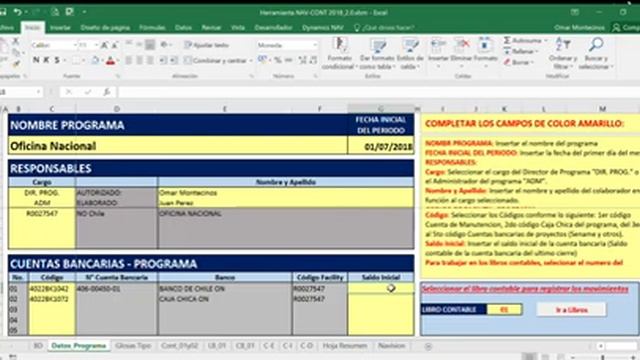The image size is (640, 360).
Task: Open the Glosas Tipo sheet tab
Action: pyautogui.click(x=133, y=346)
